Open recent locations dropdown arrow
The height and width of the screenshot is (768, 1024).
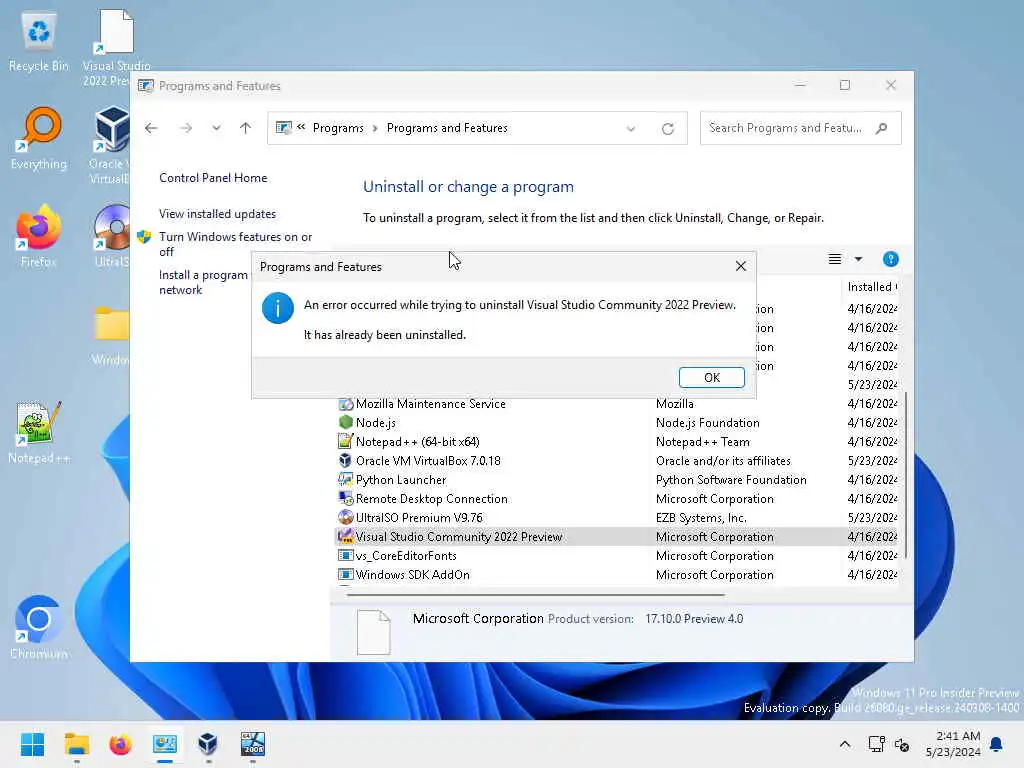coord(216,128)
